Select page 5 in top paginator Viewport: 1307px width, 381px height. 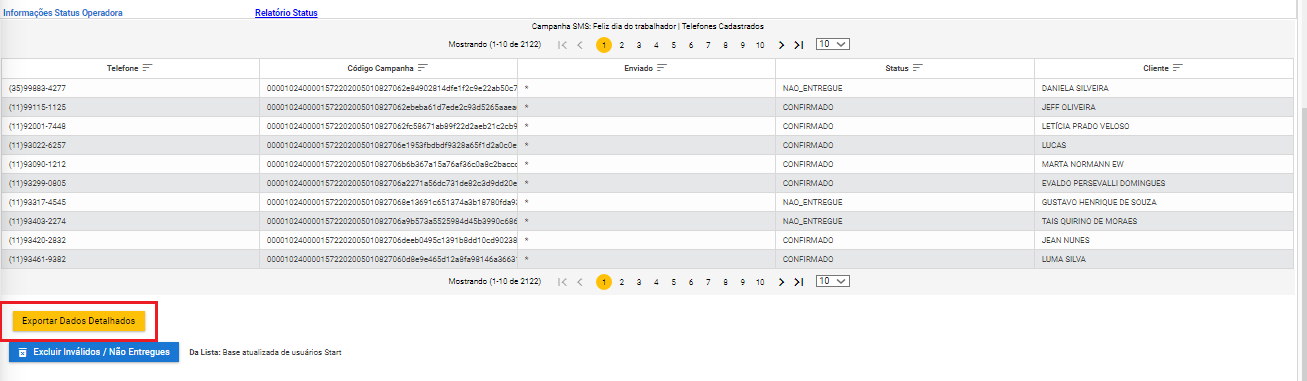(673, 45)
